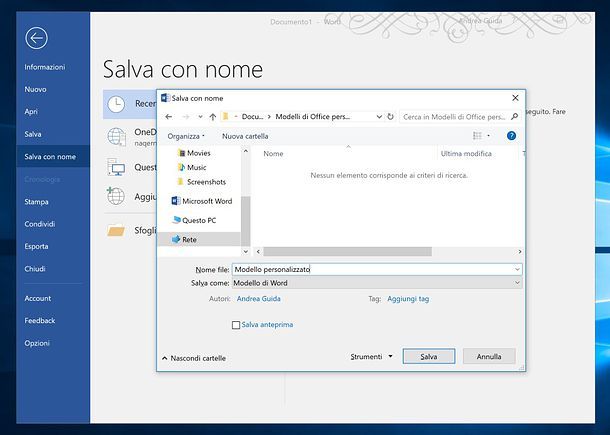Viewport: 610px width, 435px height.
Task: Open Esporta in the Word sidebar
Action: point(36,246)
